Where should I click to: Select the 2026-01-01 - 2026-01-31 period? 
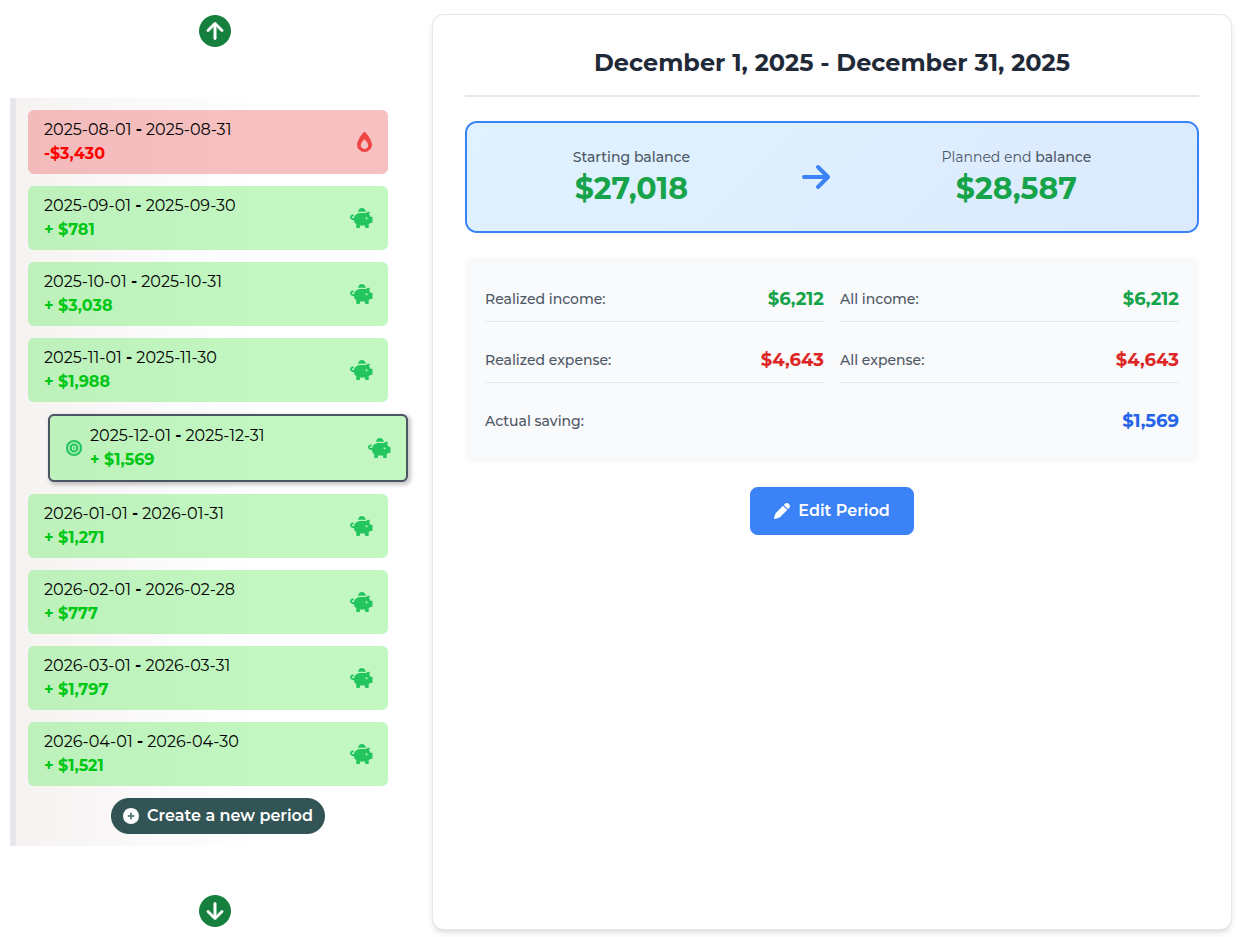(208, 526)
